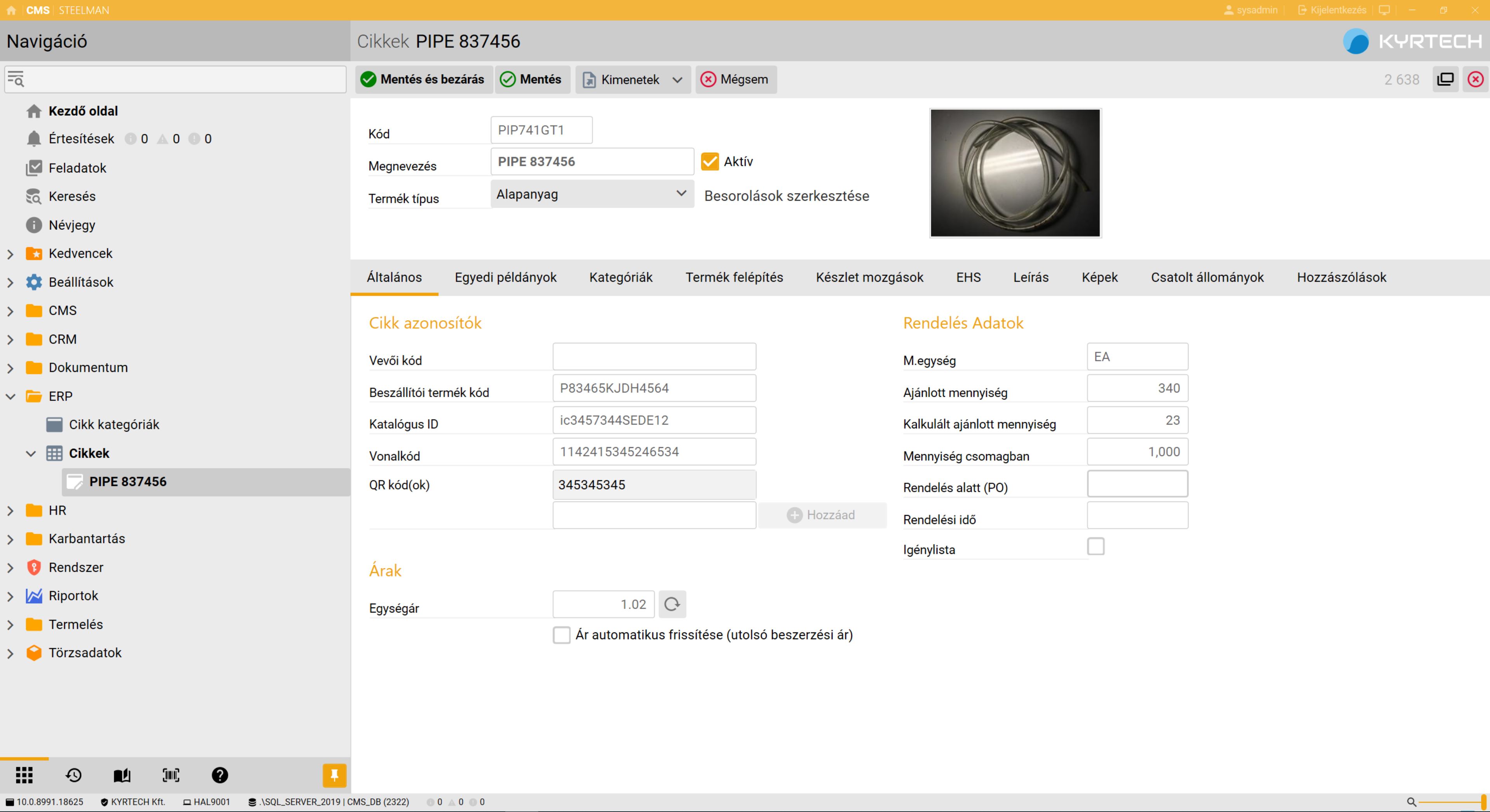Enable automatic price update checkbox
The width and height of the screenshot is (1490, 812).
coord(562,635)
